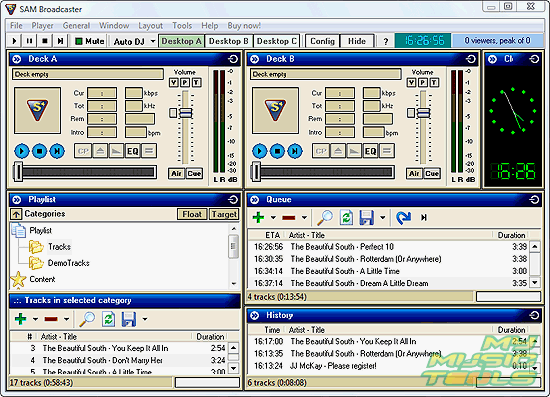
Task: Click the Deck A CP button
Action: point(83,151)
